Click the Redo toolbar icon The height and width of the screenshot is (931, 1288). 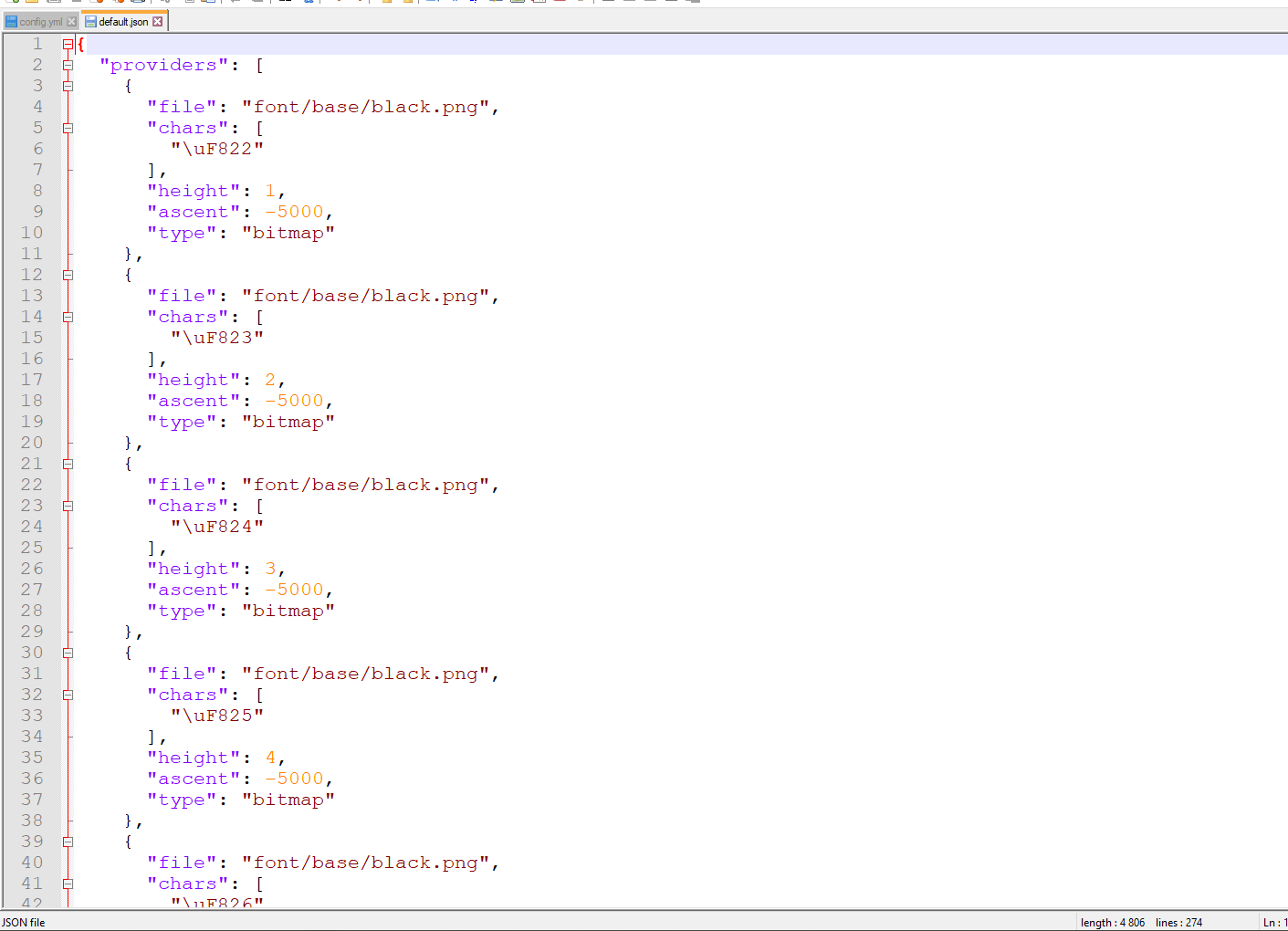tap(257, 5)
